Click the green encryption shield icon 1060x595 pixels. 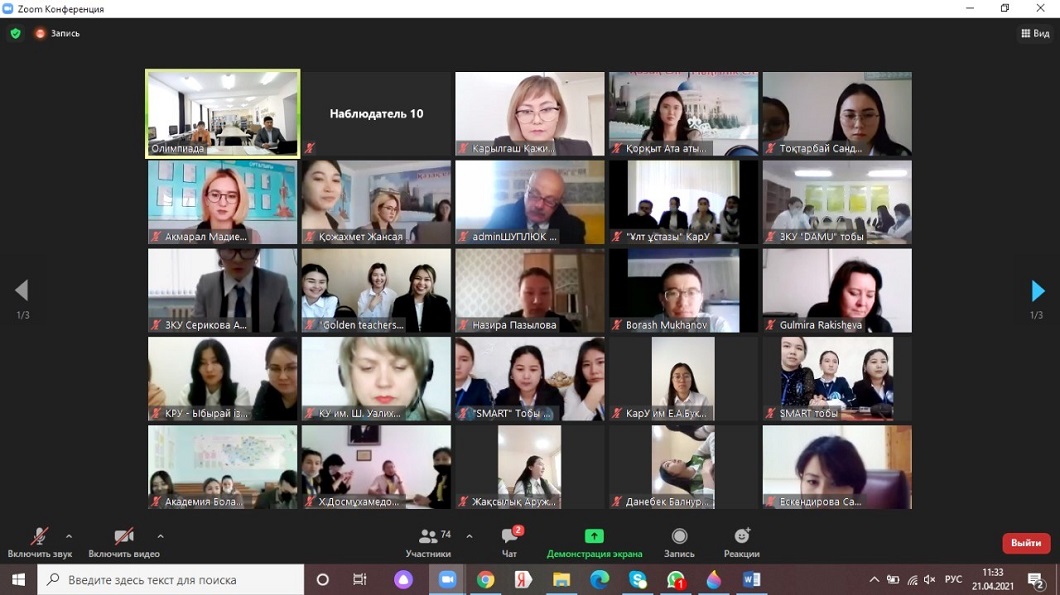[15, 33]
